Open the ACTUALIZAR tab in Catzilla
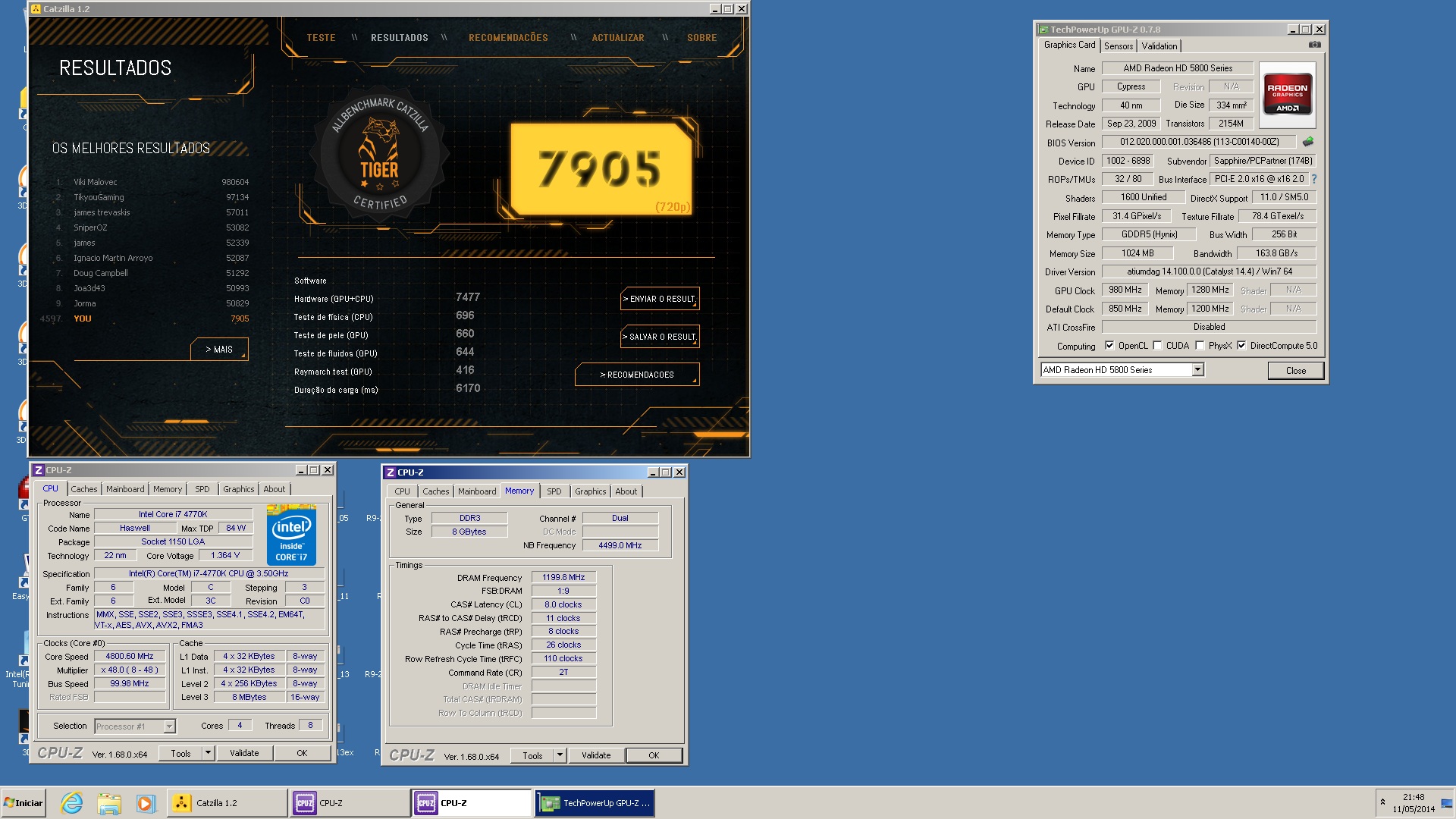Viewport: 1456px width, 819px height. (618, 37)
